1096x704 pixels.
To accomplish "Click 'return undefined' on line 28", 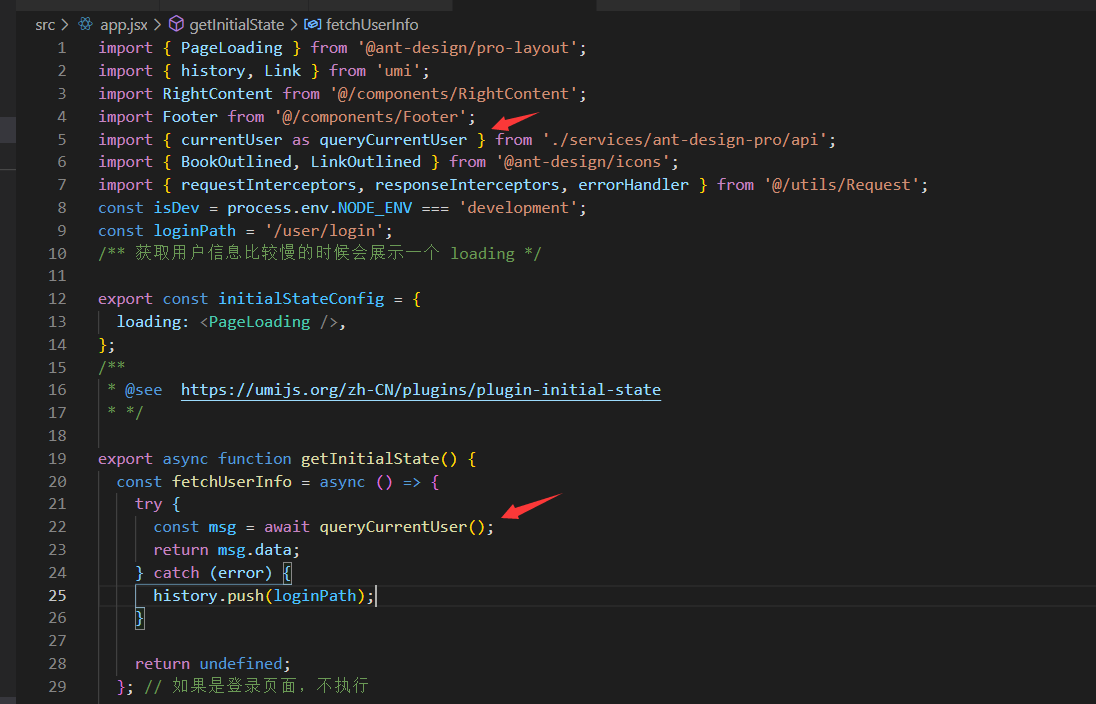I will click(x=208, y=663).
